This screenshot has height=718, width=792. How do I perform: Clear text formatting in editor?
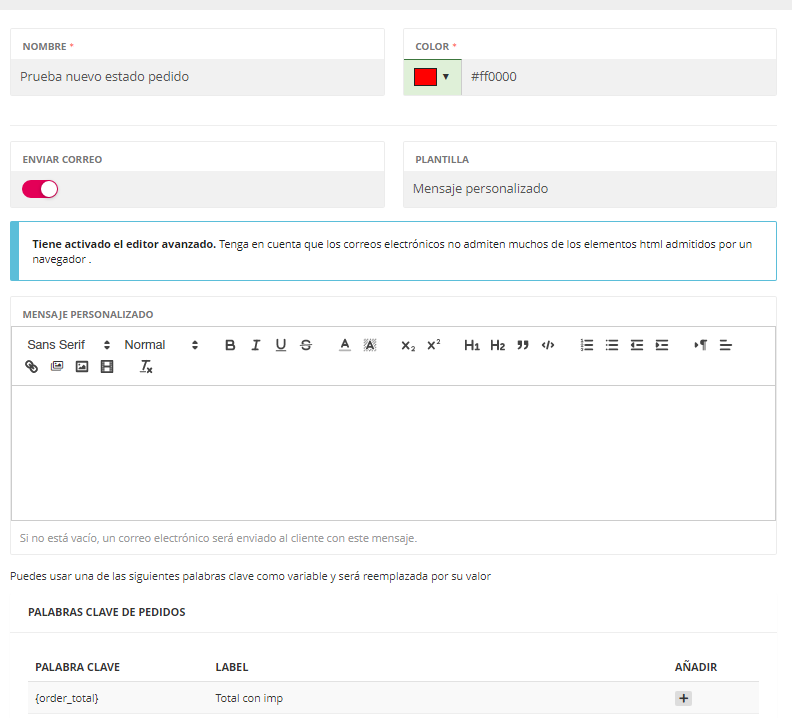(146, 367)
